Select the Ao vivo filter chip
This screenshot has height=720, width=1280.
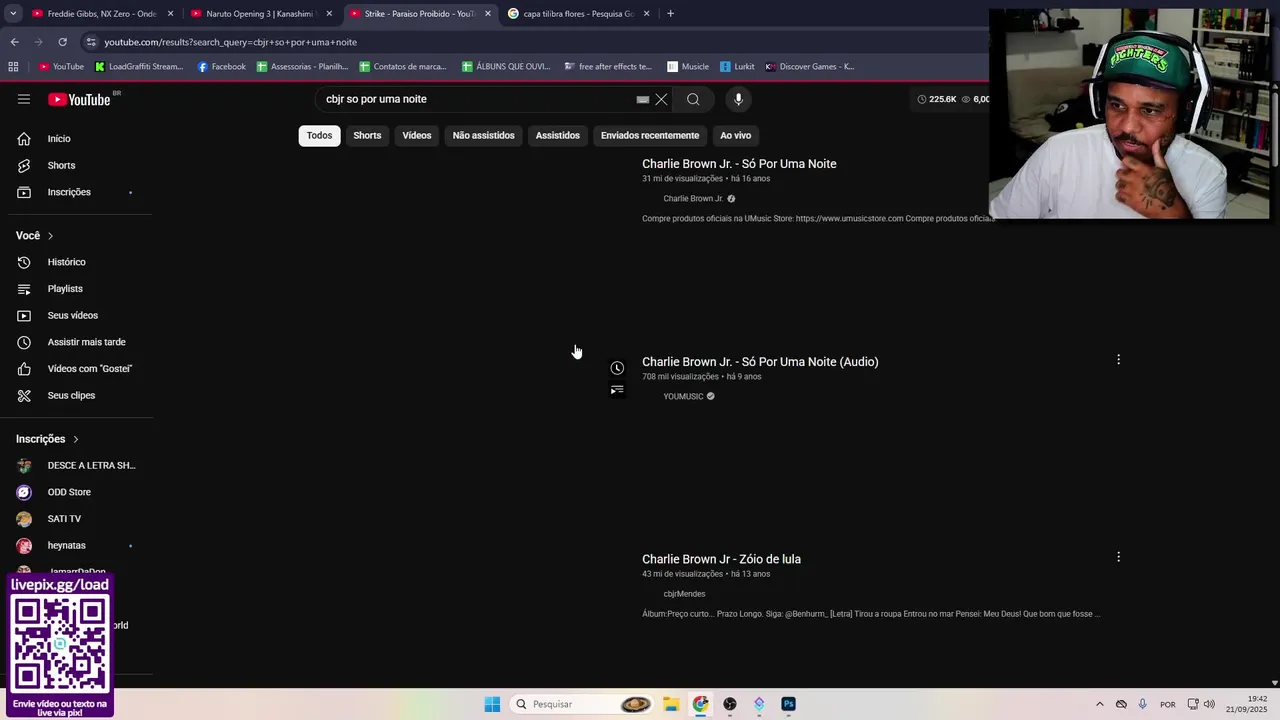pos(735,136)
